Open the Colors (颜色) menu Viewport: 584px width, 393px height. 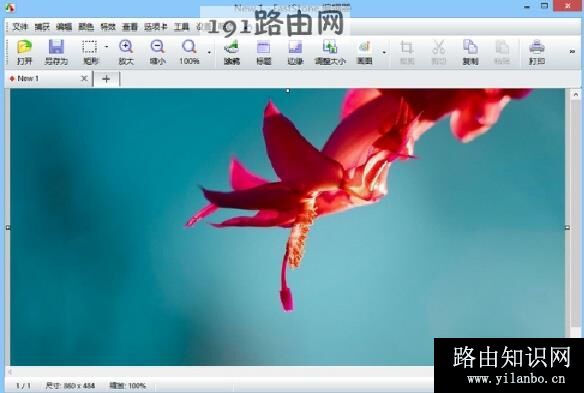click(86, 27)
